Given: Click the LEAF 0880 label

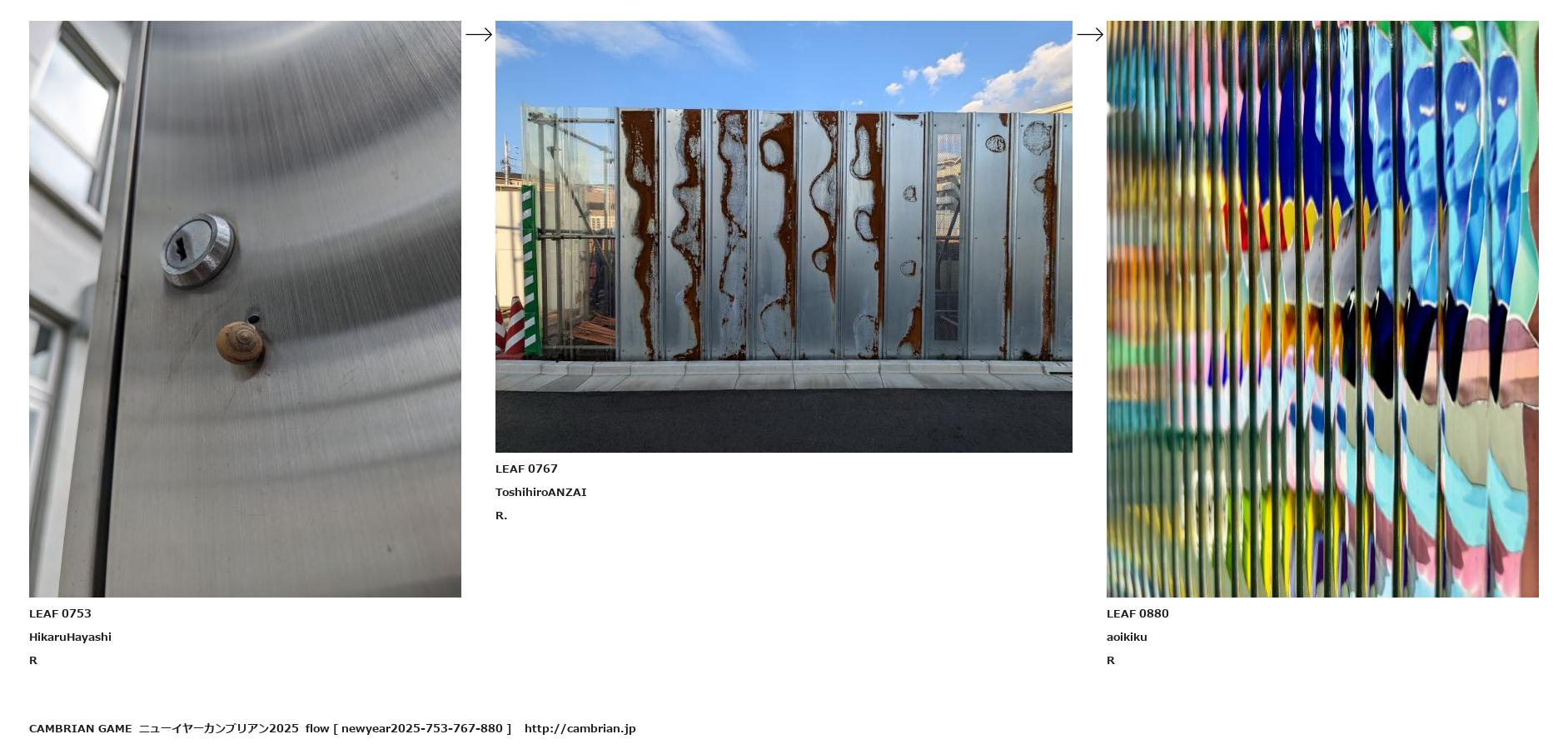Looking at the screenshot, I should pos(1137,613).
